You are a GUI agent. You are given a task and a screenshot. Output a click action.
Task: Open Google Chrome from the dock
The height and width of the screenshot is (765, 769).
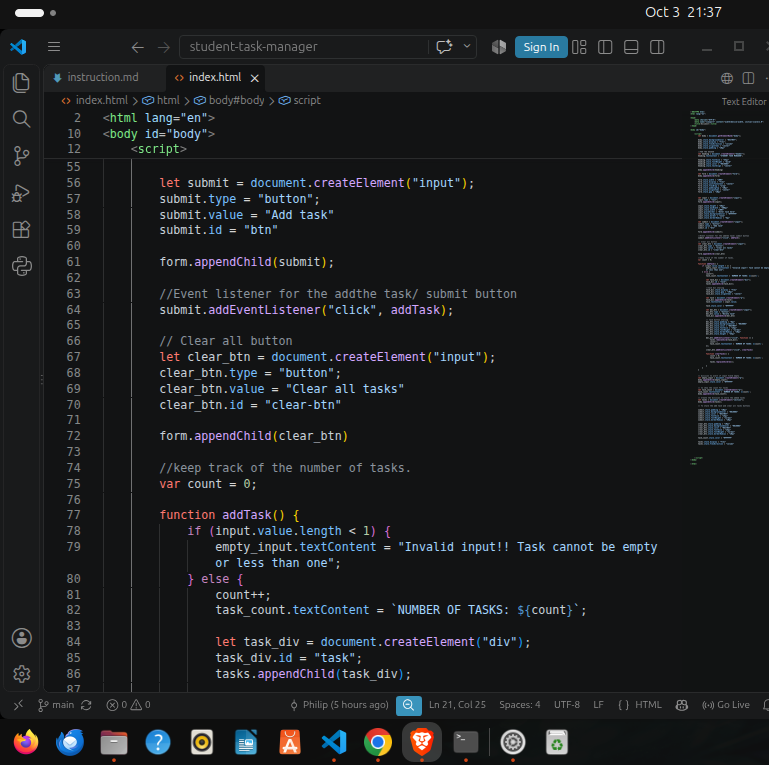[x=378, y=742]
